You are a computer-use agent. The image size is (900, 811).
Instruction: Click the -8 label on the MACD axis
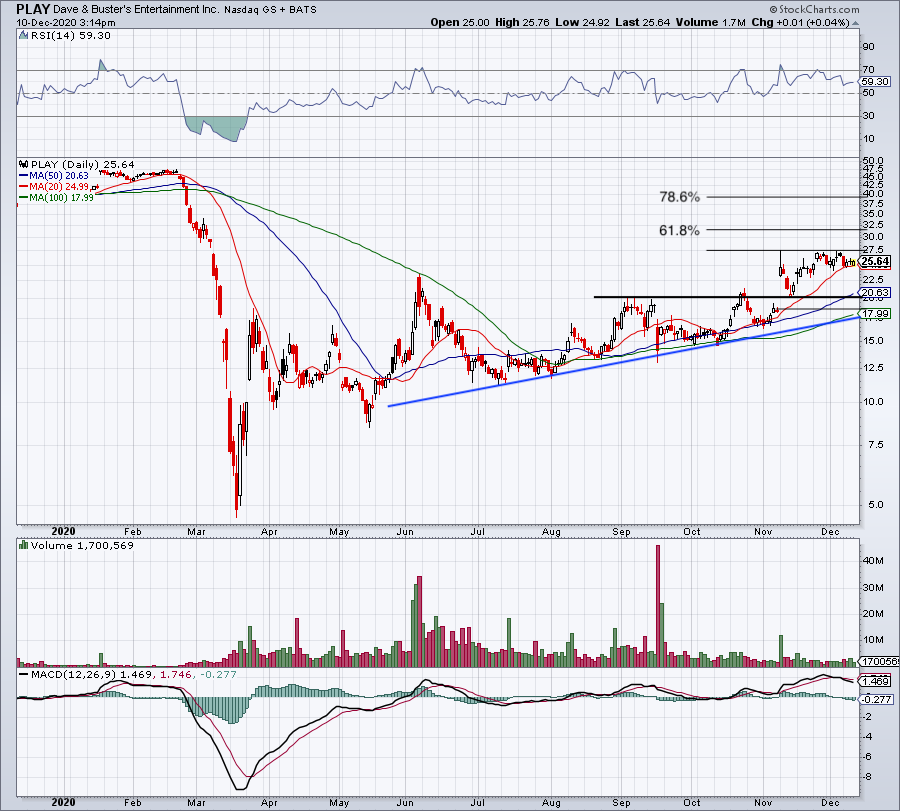(867, 777)
